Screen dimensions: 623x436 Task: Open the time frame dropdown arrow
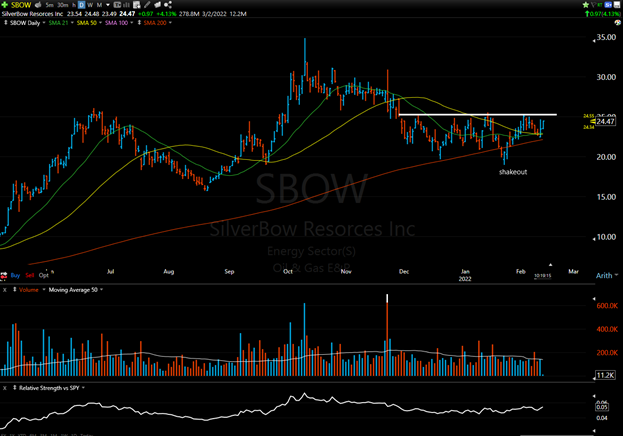(108, 5)
